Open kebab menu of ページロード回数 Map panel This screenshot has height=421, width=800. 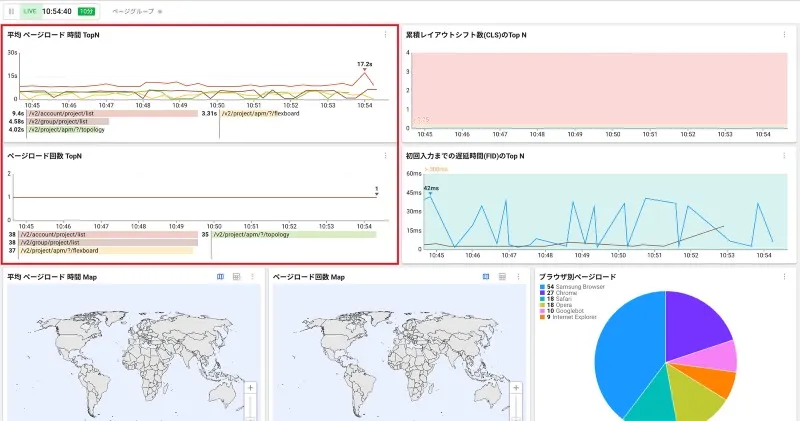coord(518,277)
